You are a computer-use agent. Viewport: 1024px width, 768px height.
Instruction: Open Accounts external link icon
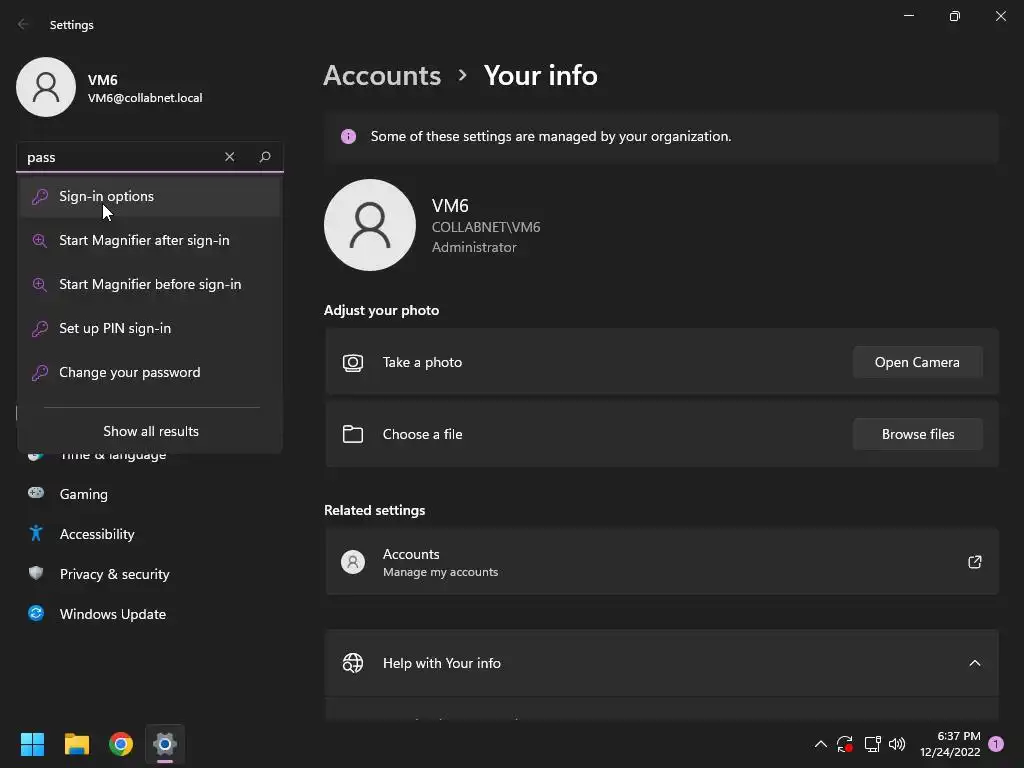pos(974,562)
